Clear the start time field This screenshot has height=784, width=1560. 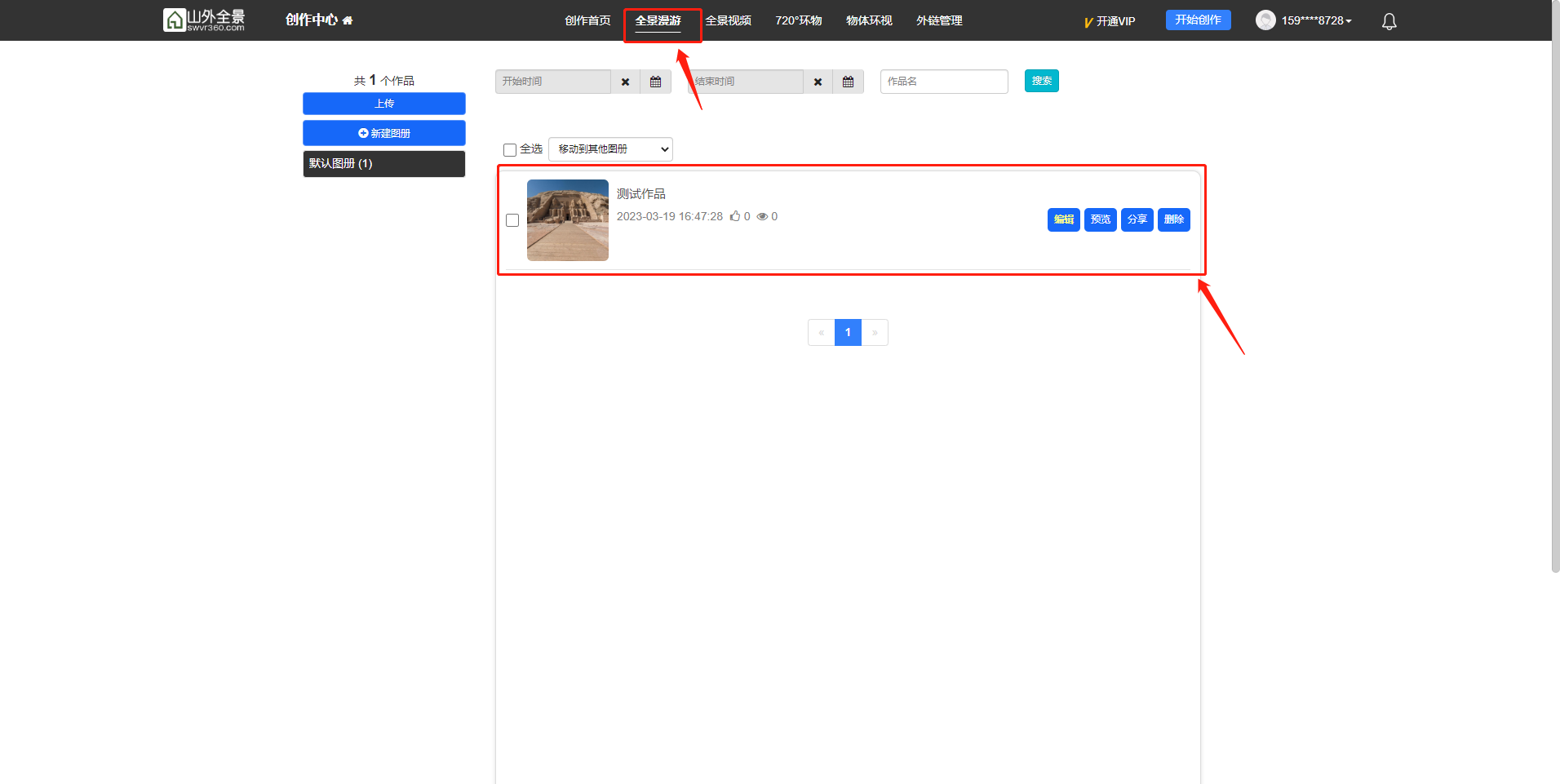click(625, 82)
